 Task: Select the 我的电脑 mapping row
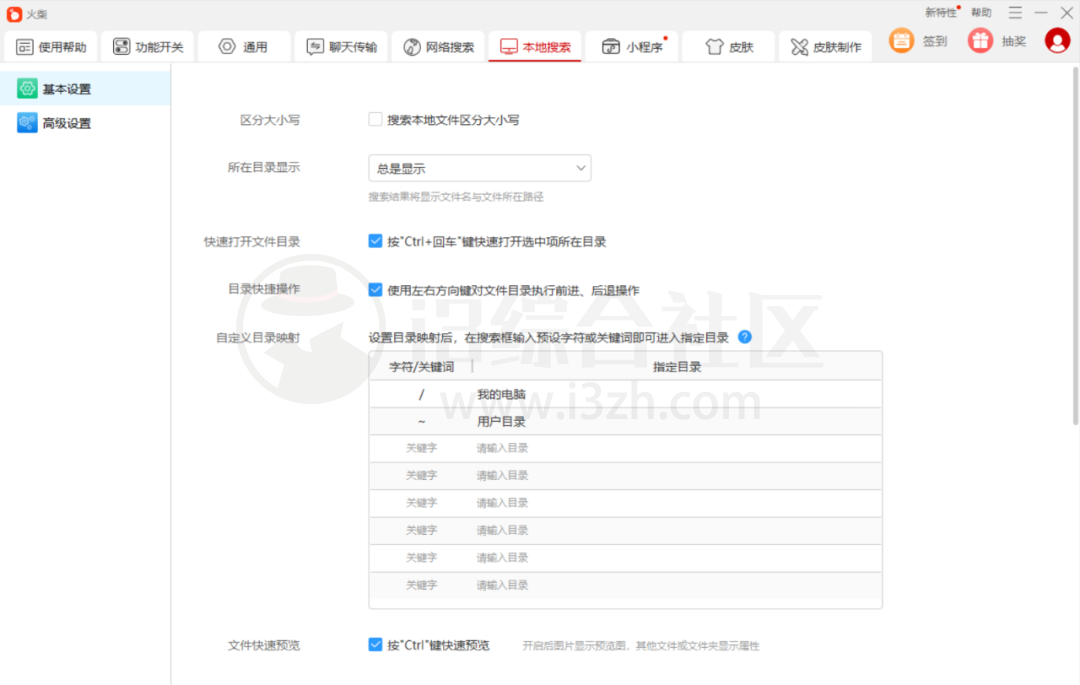pos(625,394)
